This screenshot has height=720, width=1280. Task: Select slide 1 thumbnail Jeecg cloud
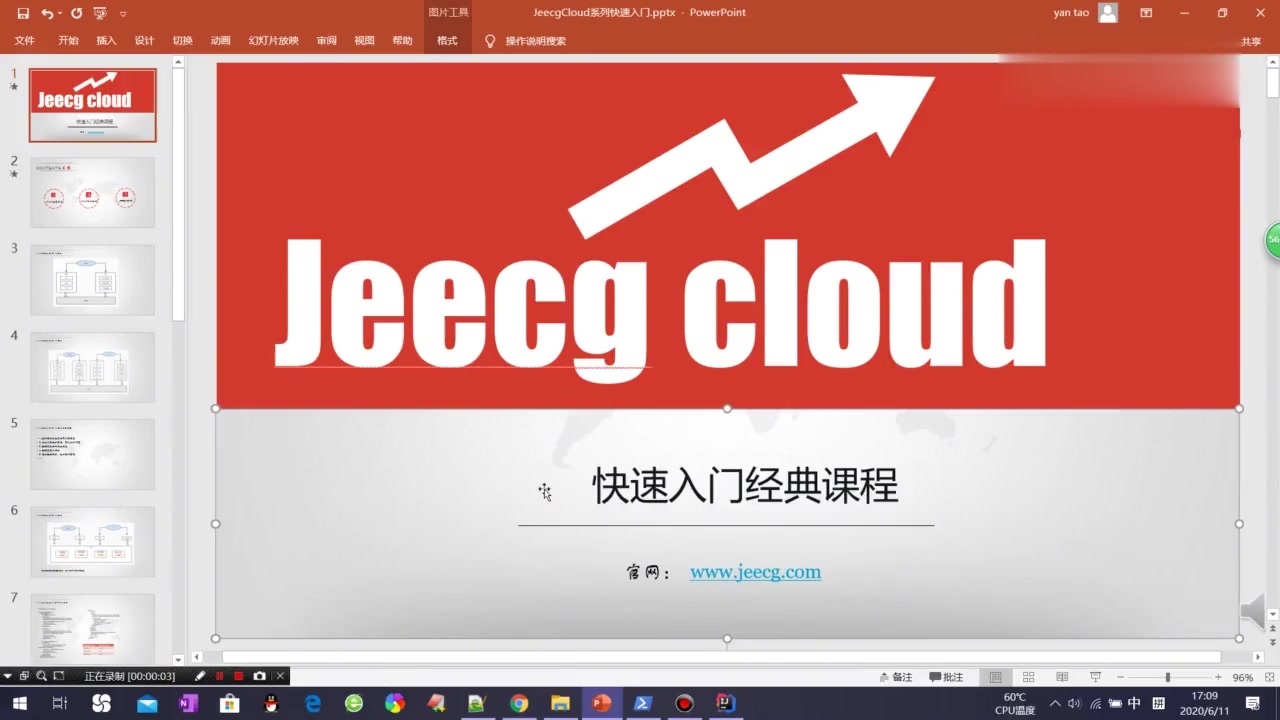[x=93, y=105]
